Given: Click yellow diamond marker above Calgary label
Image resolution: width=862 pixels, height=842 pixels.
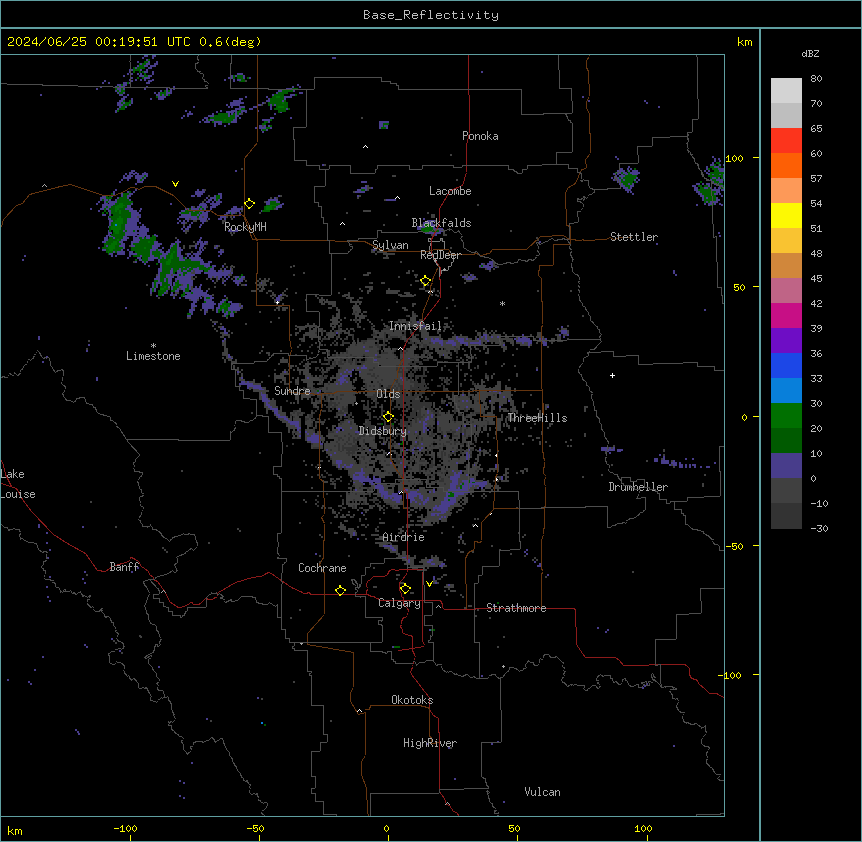Looking at the screenshot, I should (x=405, y=589).
